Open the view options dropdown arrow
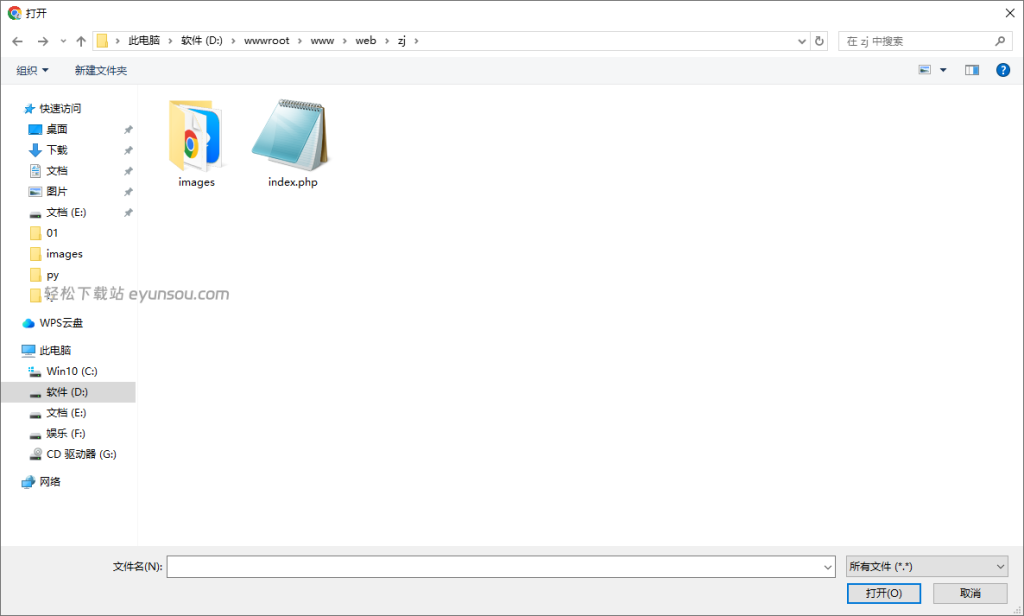 (x=943, y=70)
